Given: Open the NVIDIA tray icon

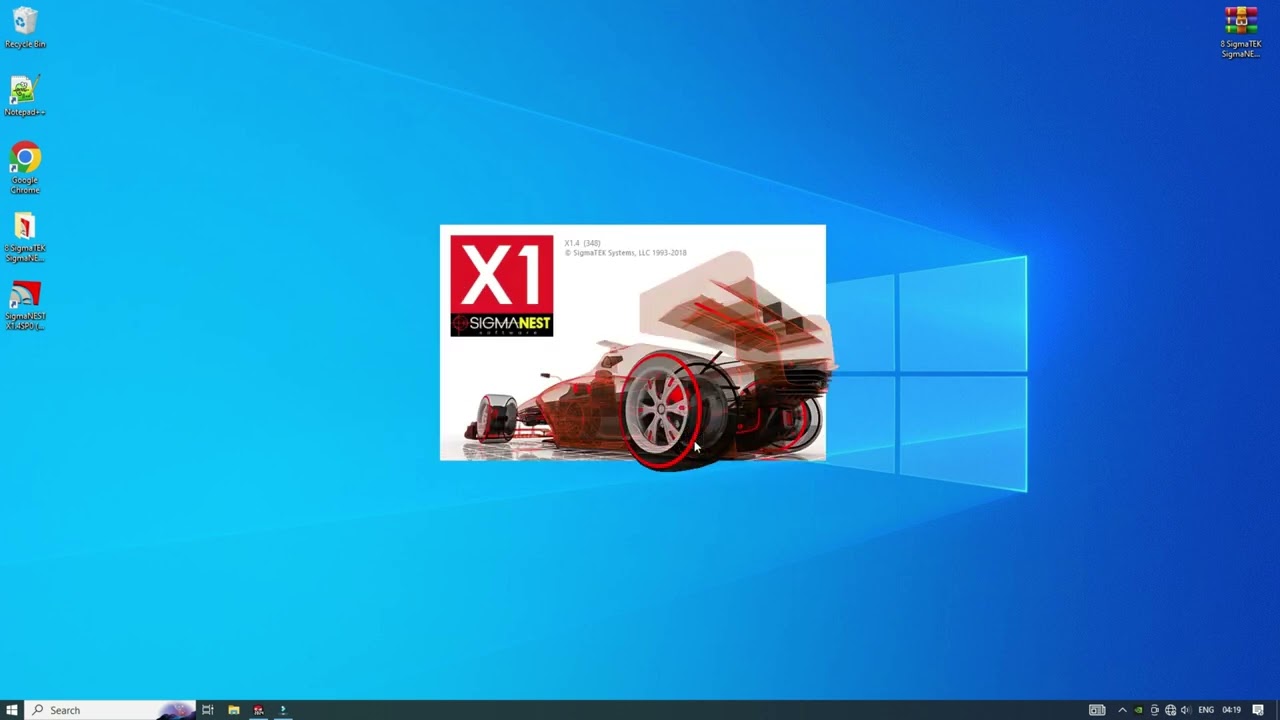Looking at the screenshot, I should coord(1138,710).
